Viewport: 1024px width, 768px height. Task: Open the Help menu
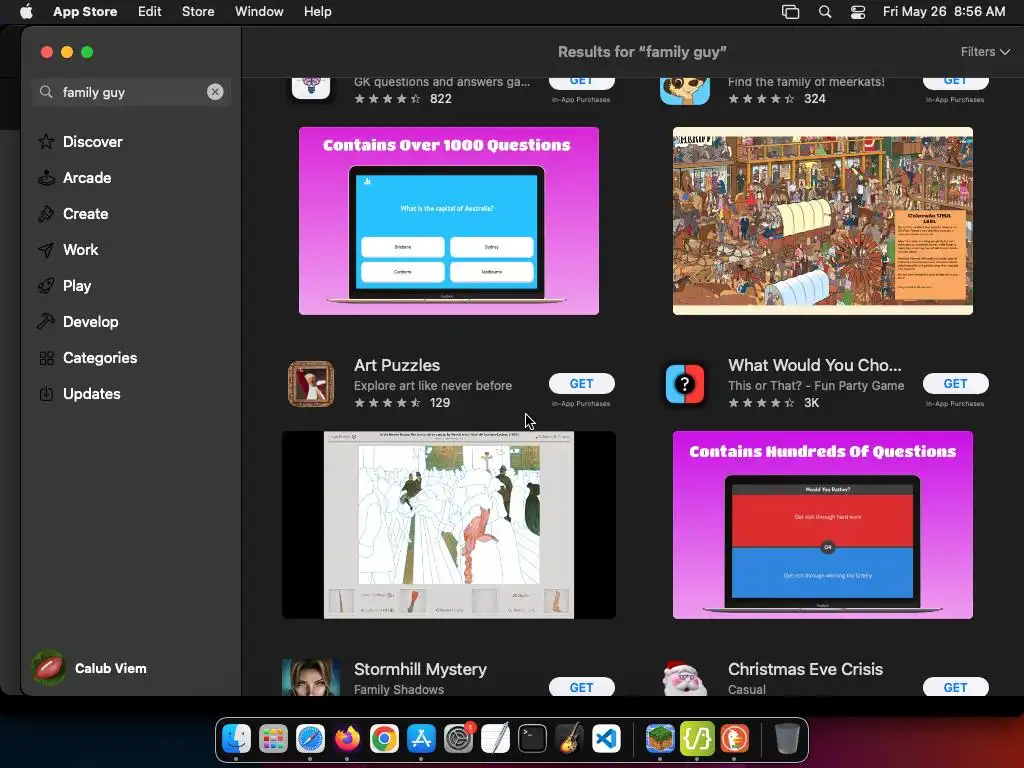click(317, 12)
